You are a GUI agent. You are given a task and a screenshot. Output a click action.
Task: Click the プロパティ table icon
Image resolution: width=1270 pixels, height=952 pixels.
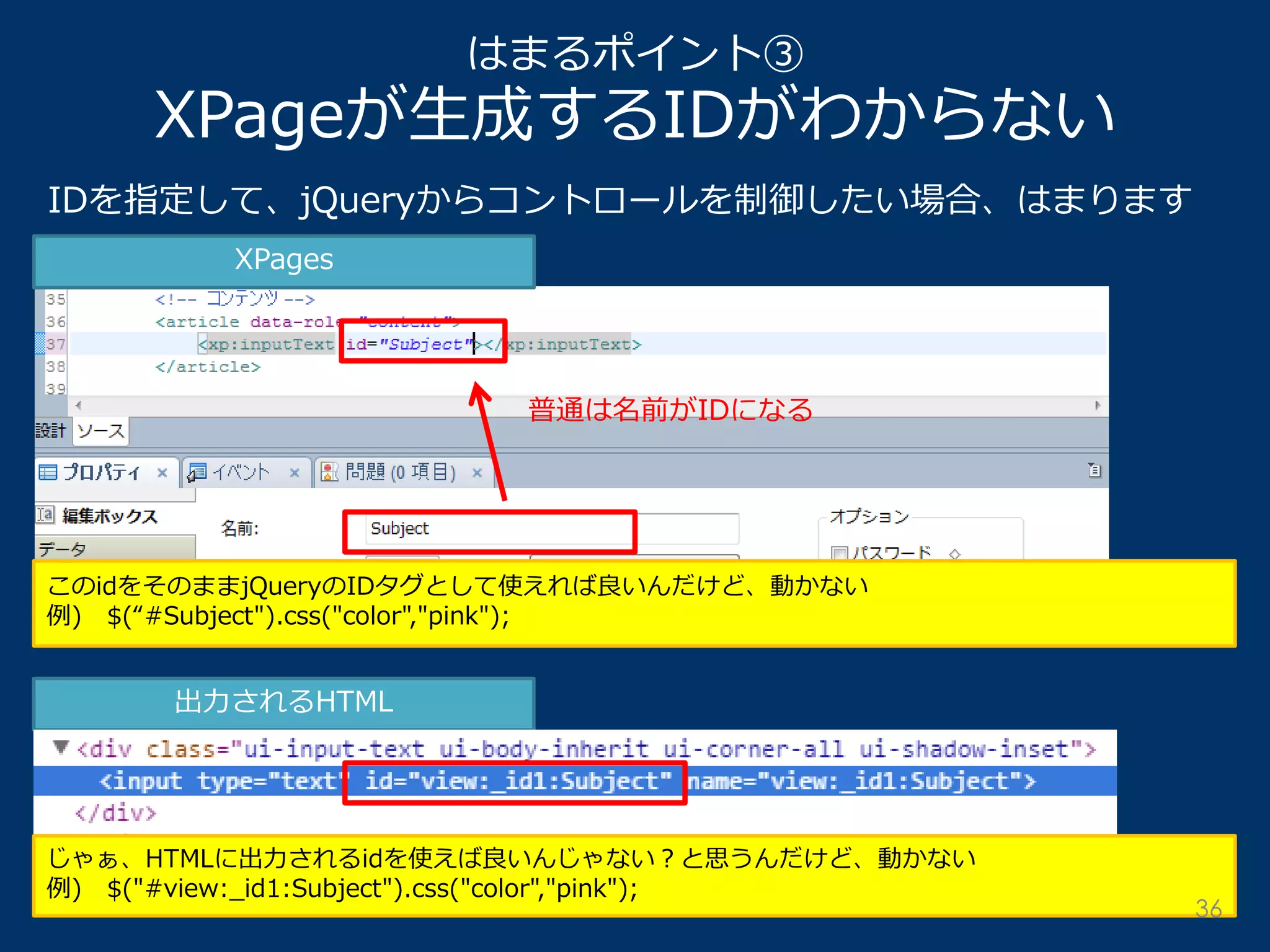tap(48, 473)
